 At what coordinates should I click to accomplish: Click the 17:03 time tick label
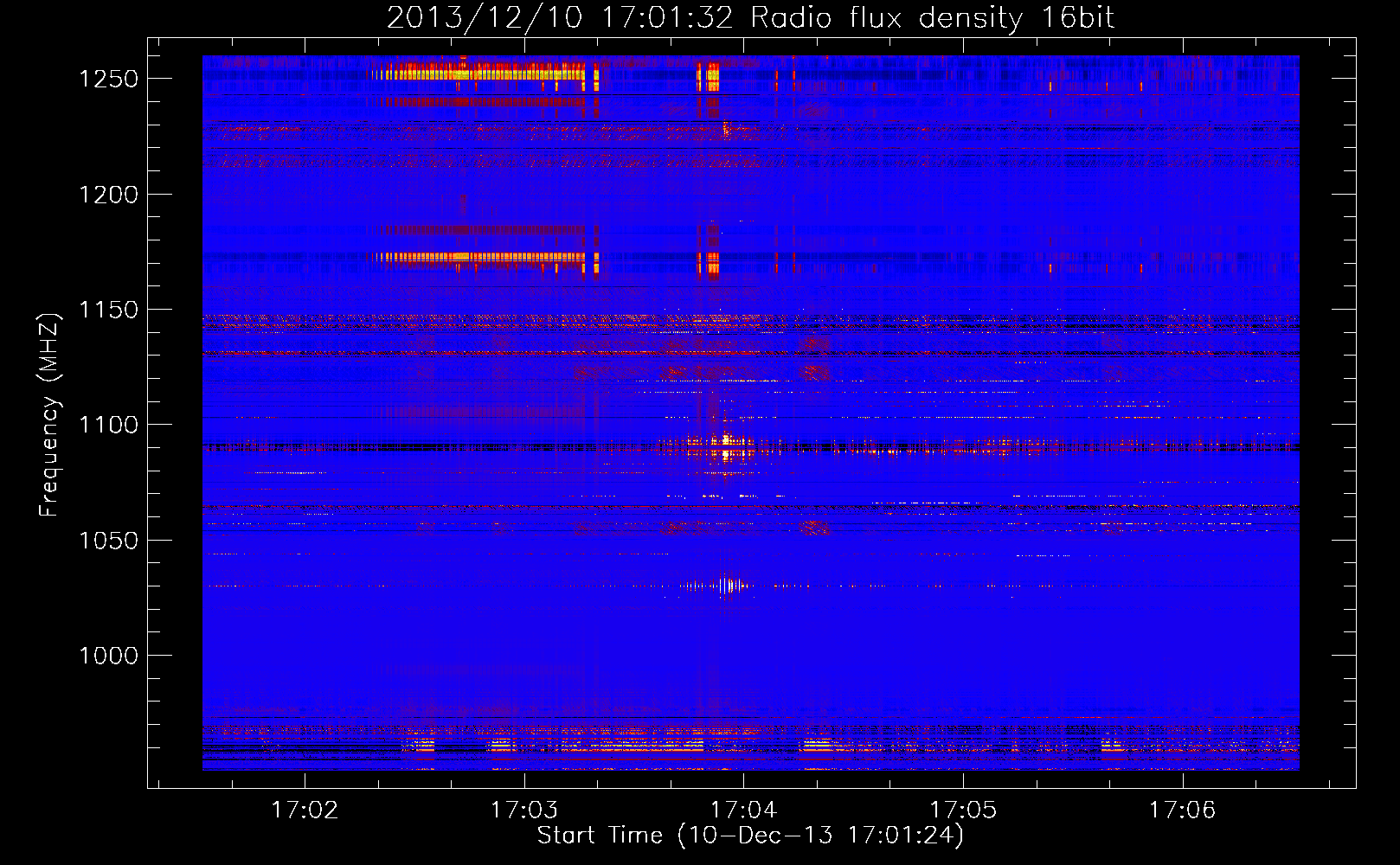click(524, 811)
